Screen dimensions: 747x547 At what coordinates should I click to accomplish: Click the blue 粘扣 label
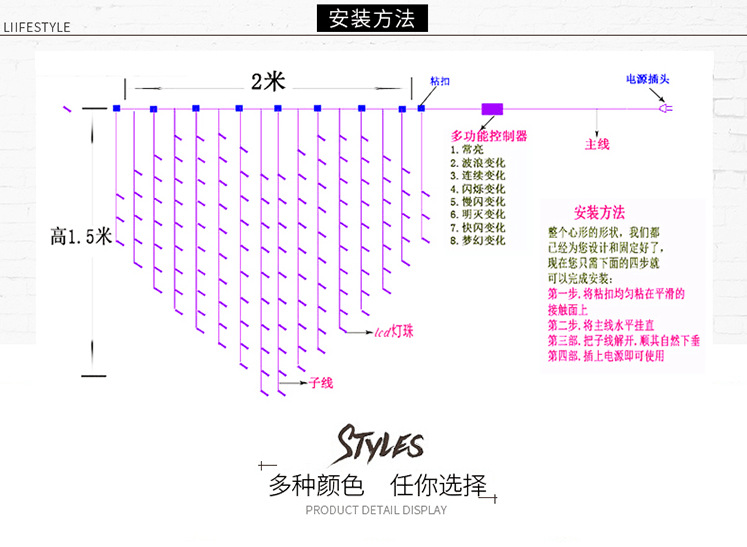tap(440, 81)
